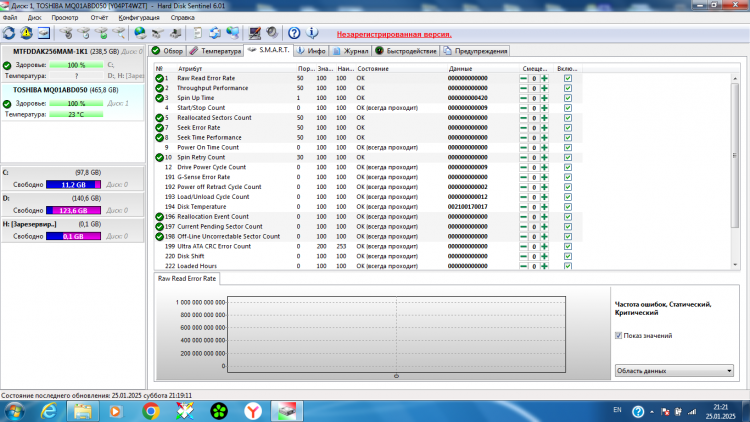Switch to the Быстродействие tab
This screenshot has width=750, height=422.
[406, 51]
